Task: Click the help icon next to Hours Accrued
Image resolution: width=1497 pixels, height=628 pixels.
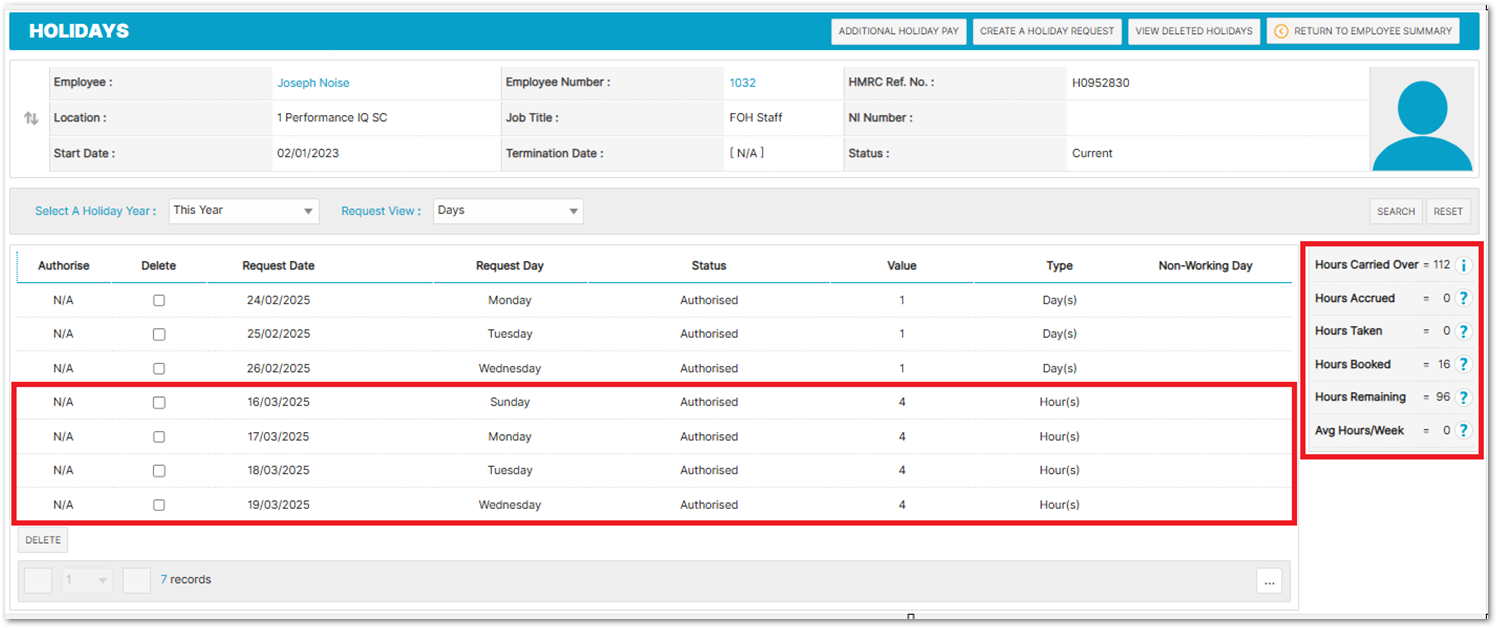Action: (1463, 298)
